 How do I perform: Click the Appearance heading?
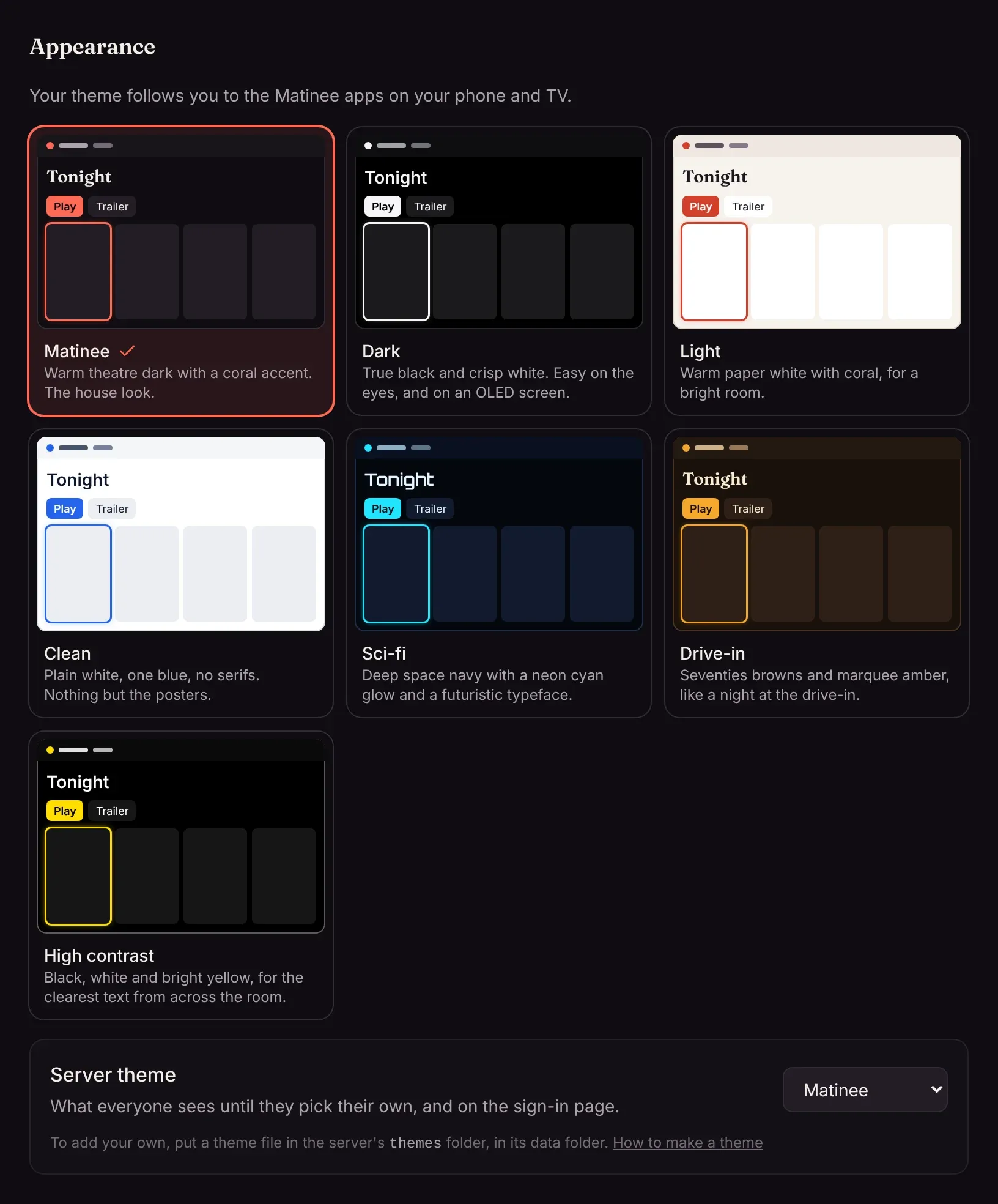coord(92,46)
